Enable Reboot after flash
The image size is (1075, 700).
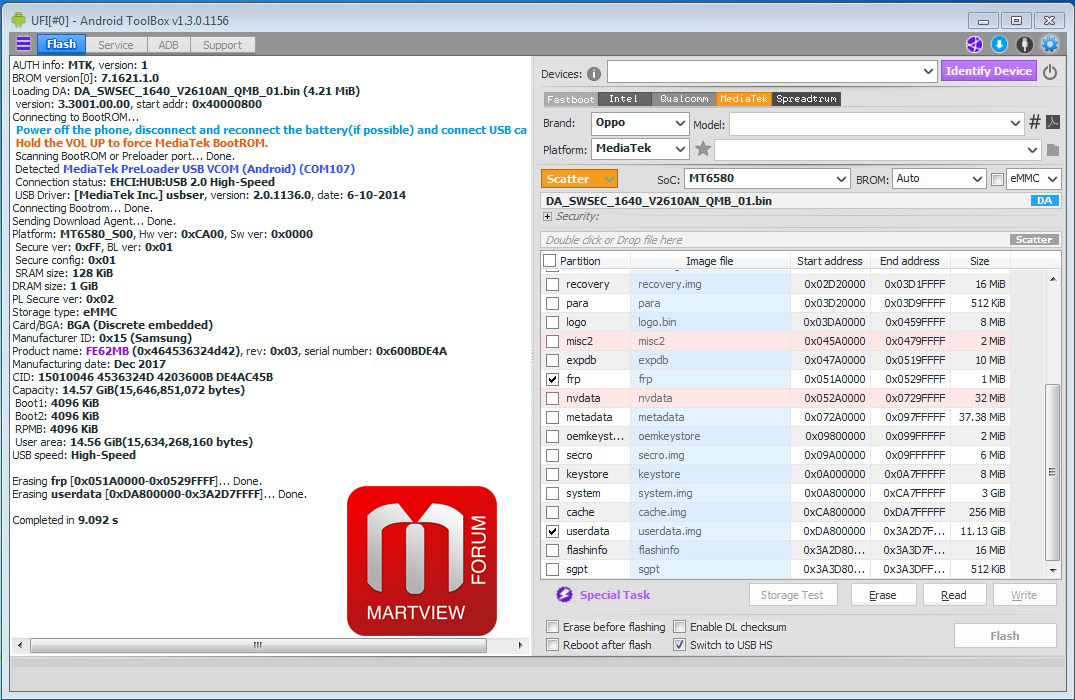click(552, 644)
